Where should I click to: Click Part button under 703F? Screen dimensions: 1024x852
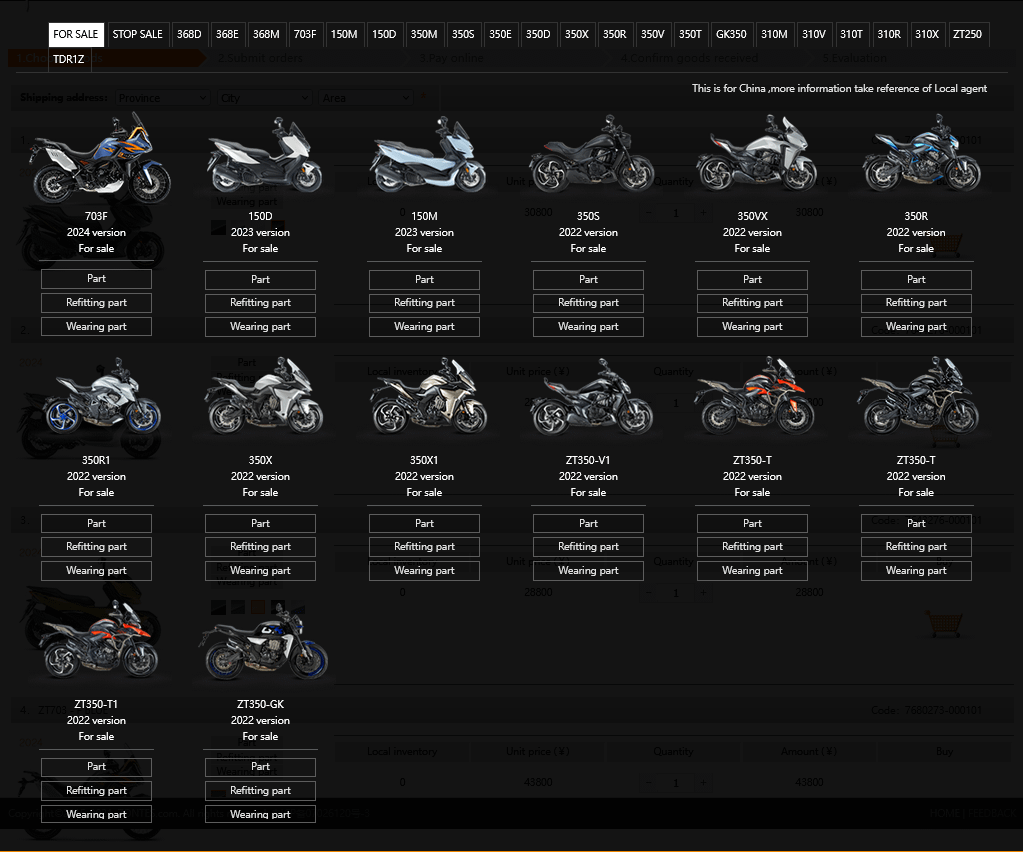97,279
